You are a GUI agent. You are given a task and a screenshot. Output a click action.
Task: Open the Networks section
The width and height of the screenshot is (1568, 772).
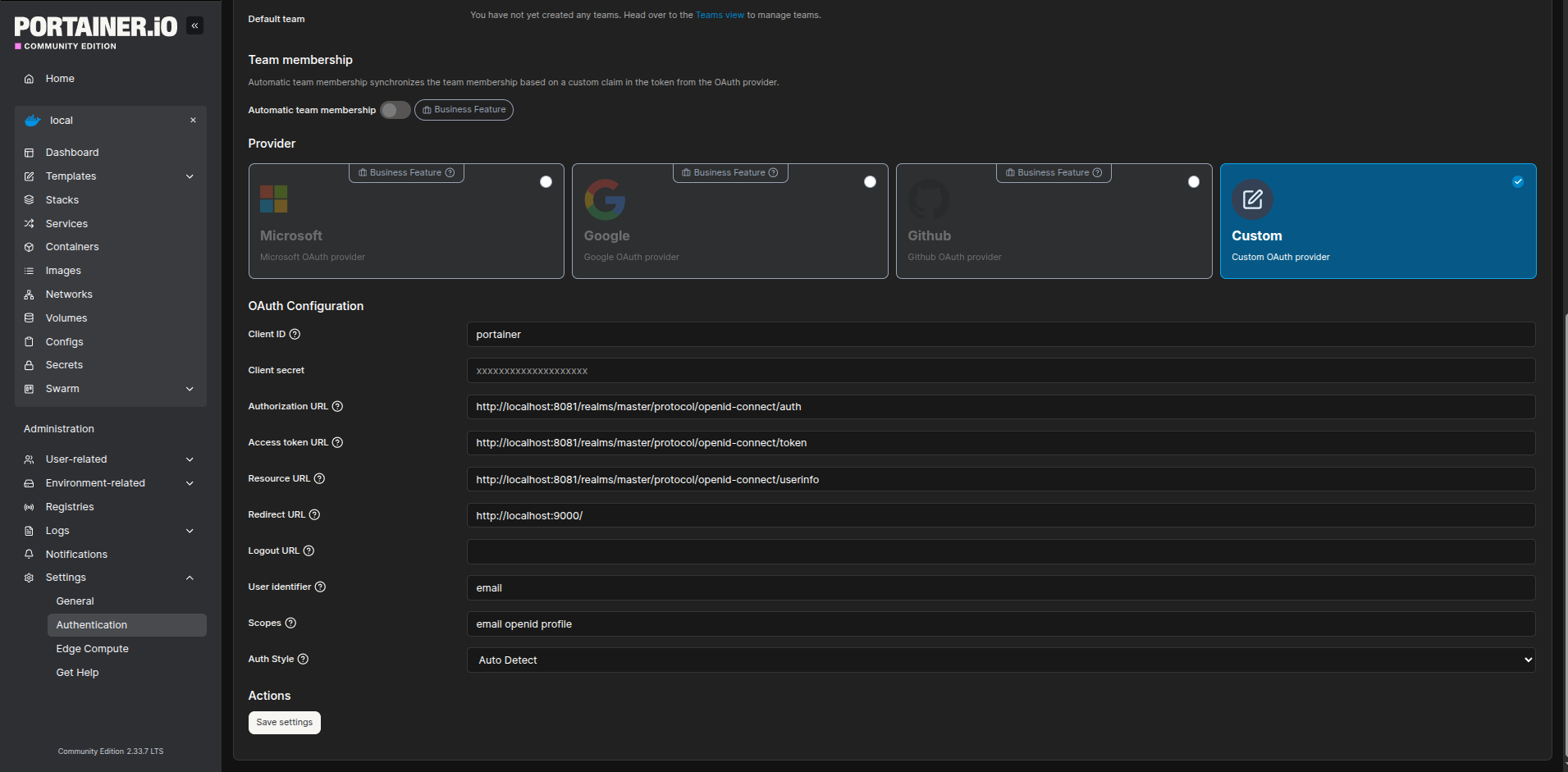(x=69, y=294)
